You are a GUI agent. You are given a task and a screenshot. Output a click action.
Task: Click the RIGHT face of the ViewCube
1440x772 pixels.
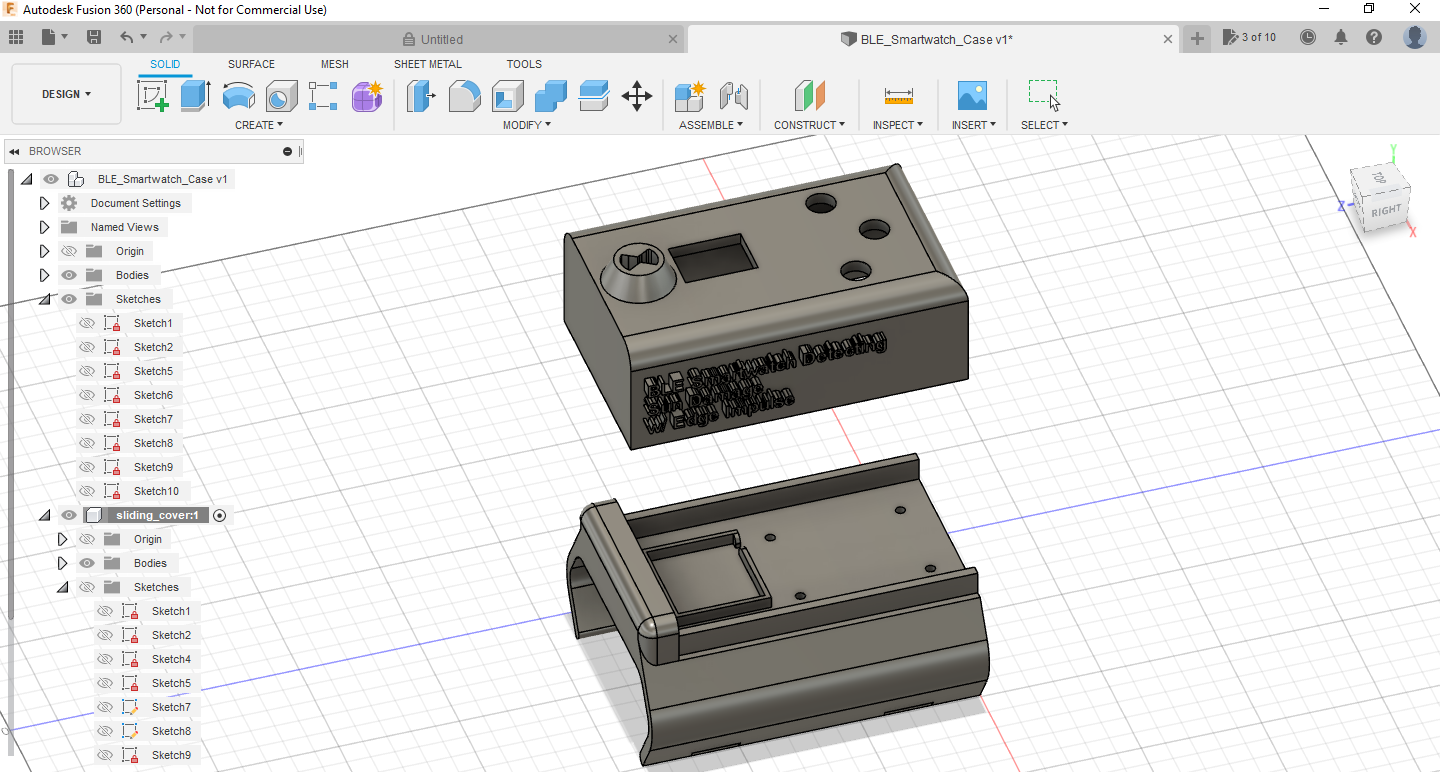(1384, 210)
